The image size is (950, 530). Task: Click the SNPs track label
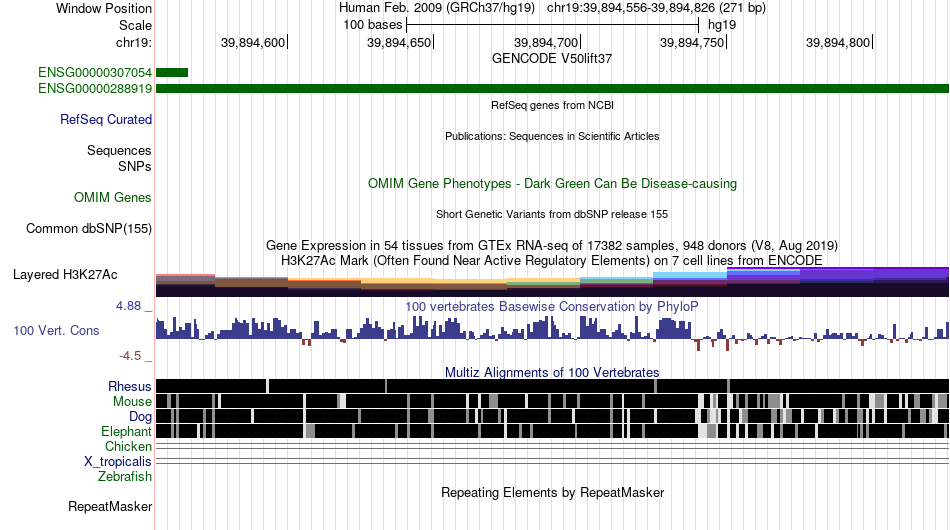pos(135,166)
